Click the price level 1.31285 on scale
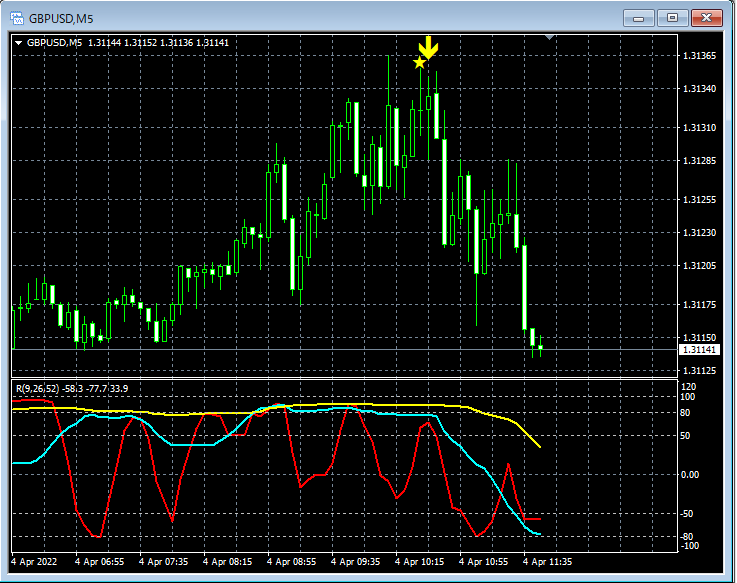This screenshot has height=583, width=737. (699, 161)
